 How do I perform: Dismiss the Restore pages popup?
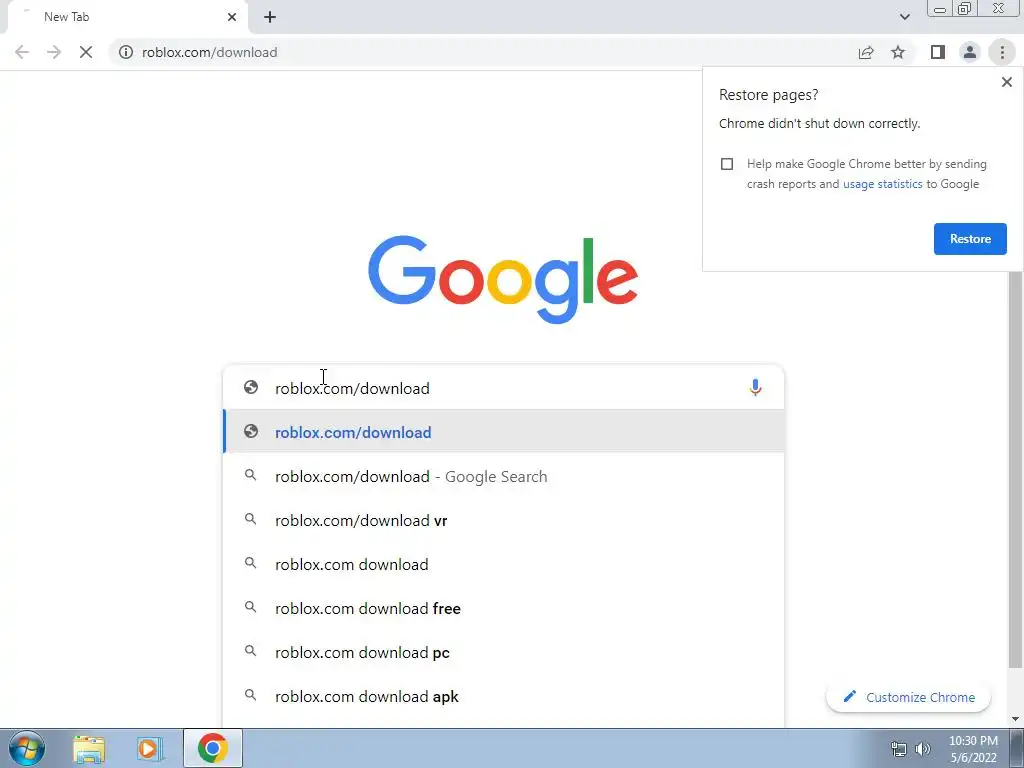tap(1006, 82)
